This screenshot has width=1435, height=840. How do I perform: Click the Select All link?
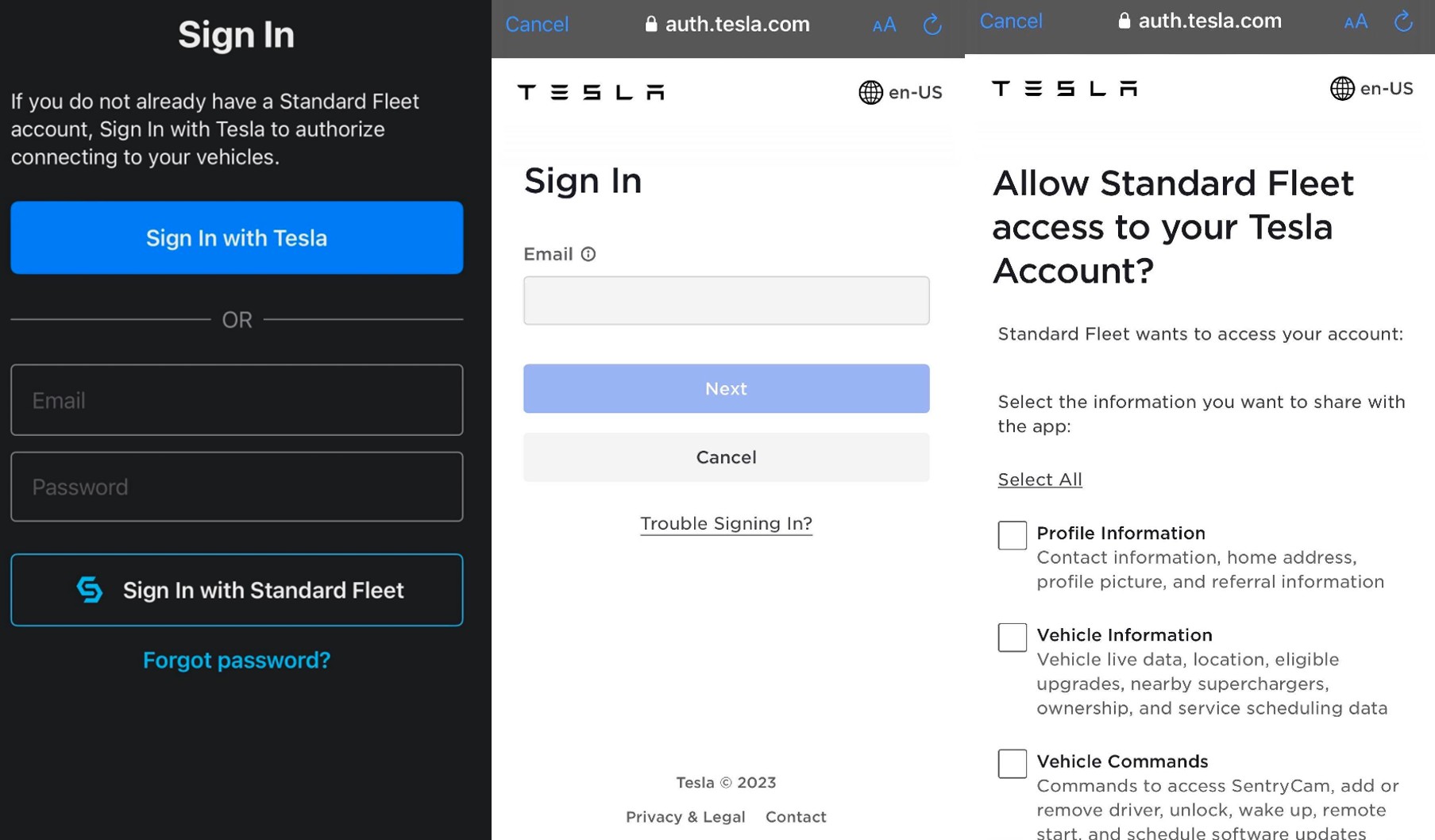point(1040,480)
